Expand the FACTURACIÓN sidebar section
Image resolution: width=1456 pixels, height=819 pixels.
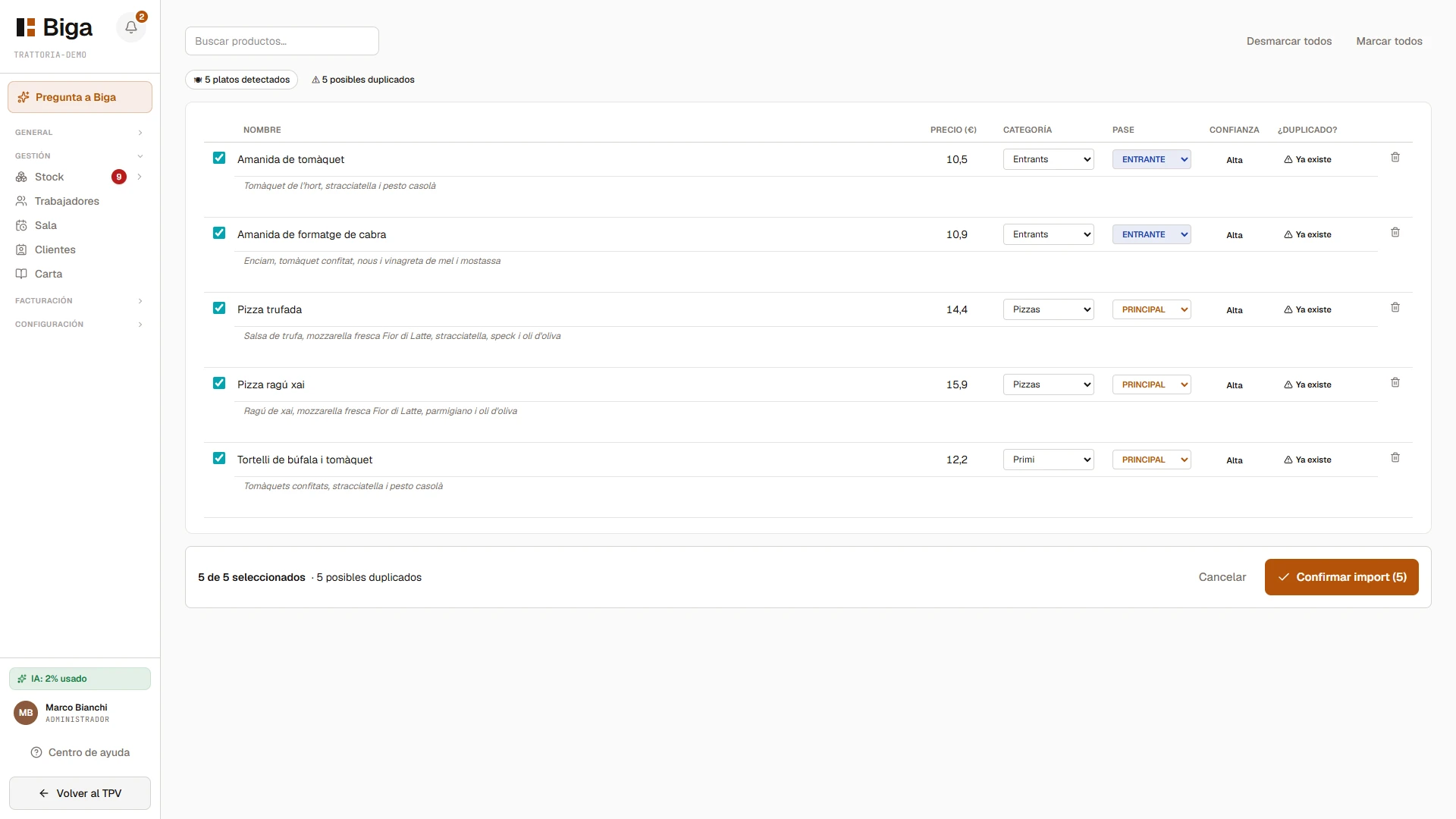[x=79, y=301]
